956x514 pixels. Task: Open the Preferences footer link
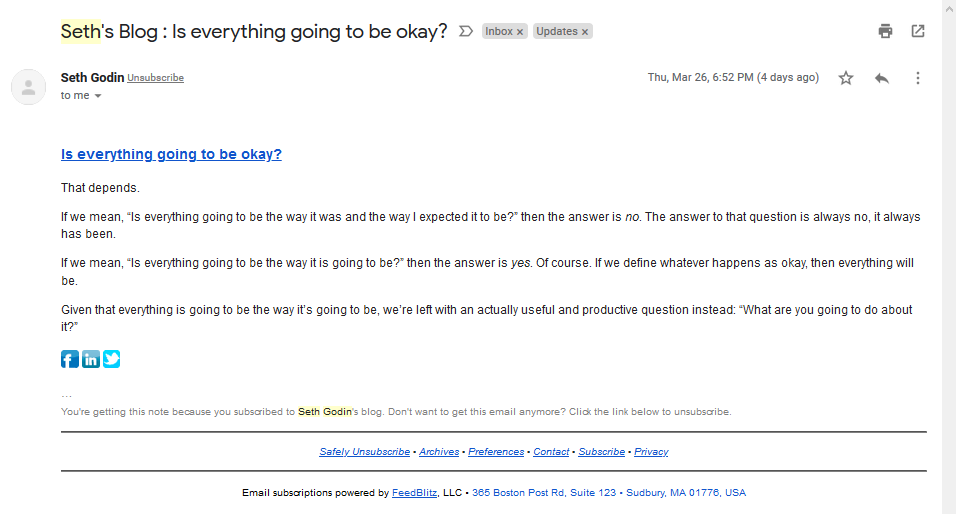(496, 452)
